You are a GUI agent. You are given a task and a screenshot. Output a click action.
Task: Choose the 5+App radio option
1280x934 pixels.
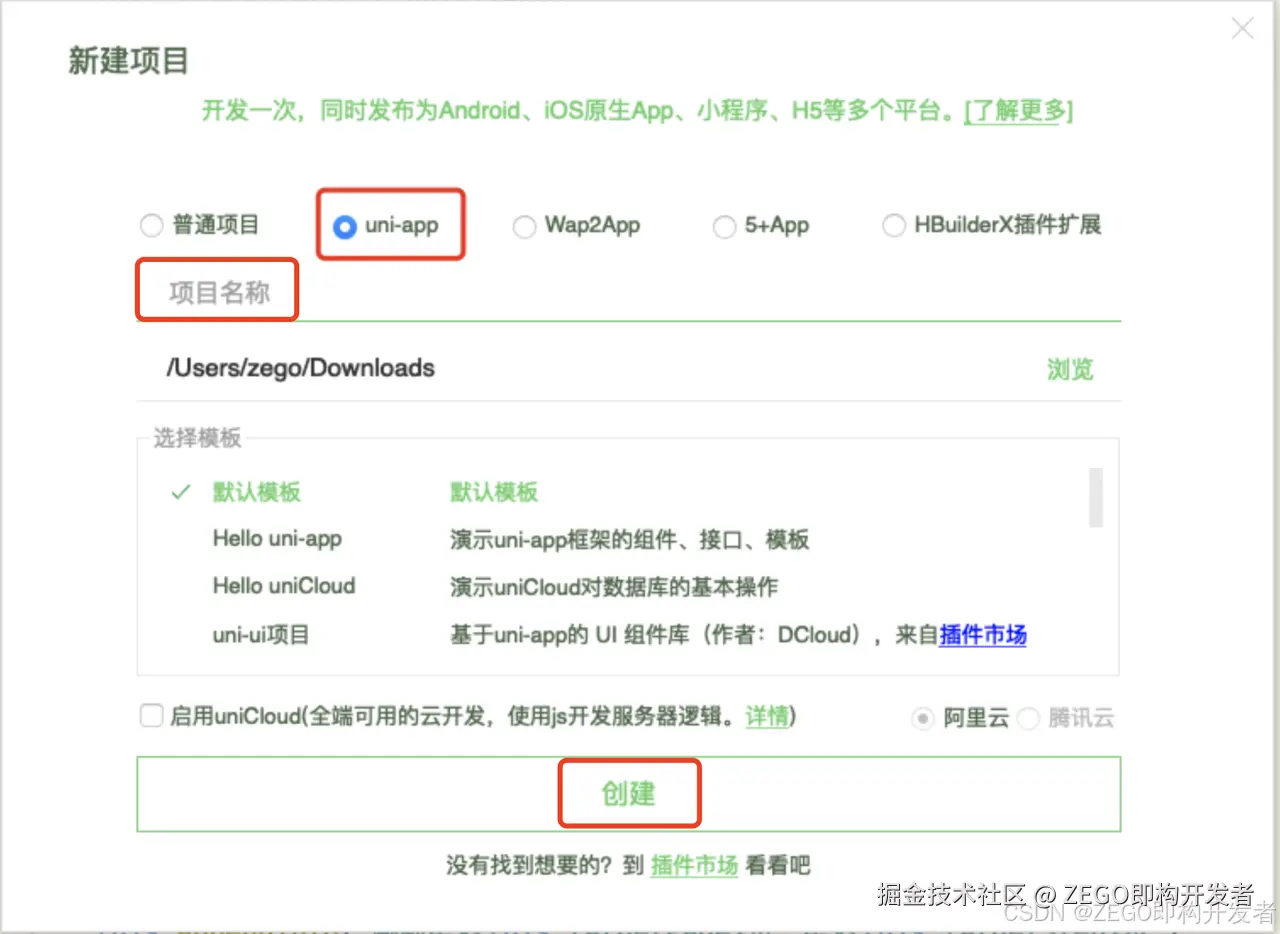pyautogui.click(x=724, y=227)
